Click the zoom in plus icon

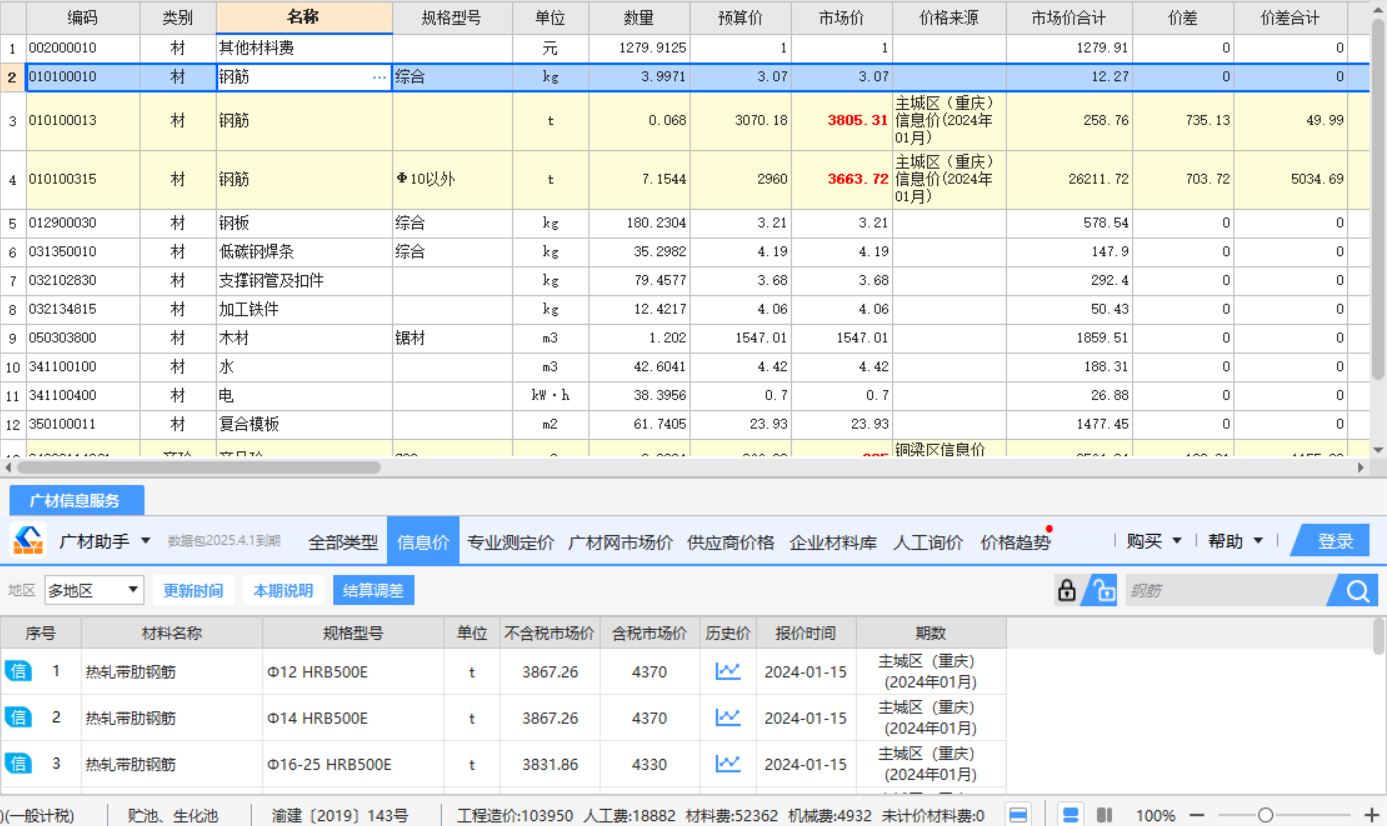(1372, 815)
